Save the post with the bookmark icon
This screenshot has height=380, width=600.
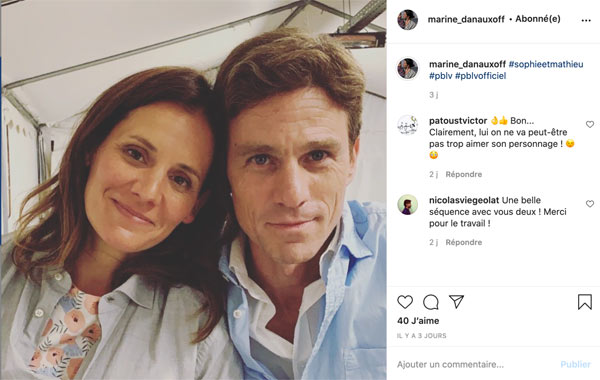(x=585, y=302)
